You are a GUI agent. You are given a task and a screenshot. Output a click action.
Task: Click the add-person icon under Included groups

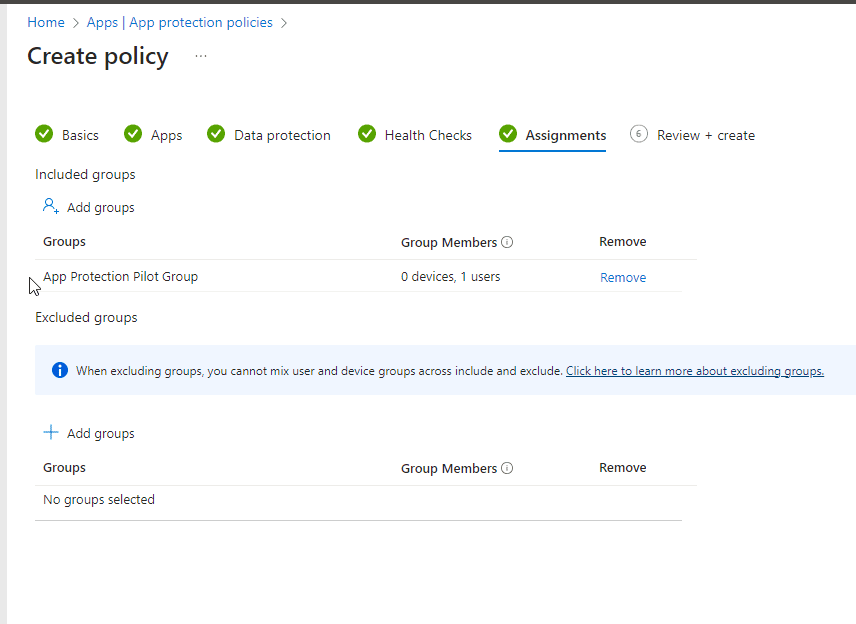(x=50, y=206)
